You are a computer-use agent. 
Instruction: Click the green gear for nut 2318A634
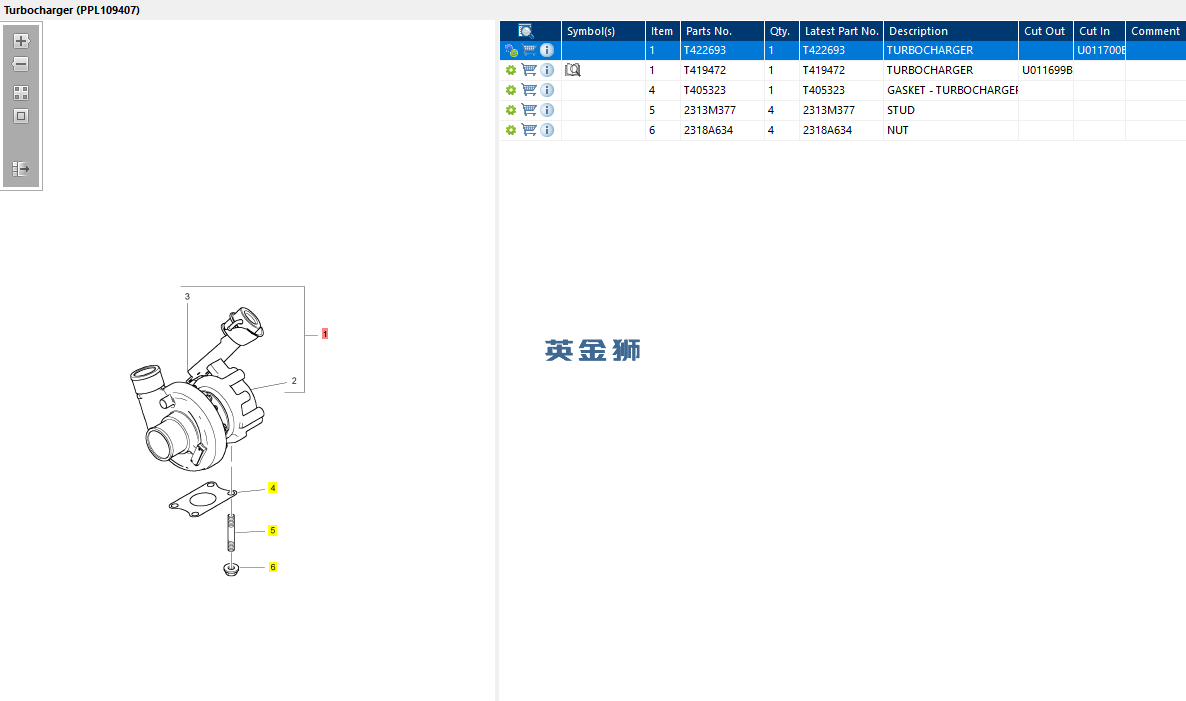[x=511, y=130]
